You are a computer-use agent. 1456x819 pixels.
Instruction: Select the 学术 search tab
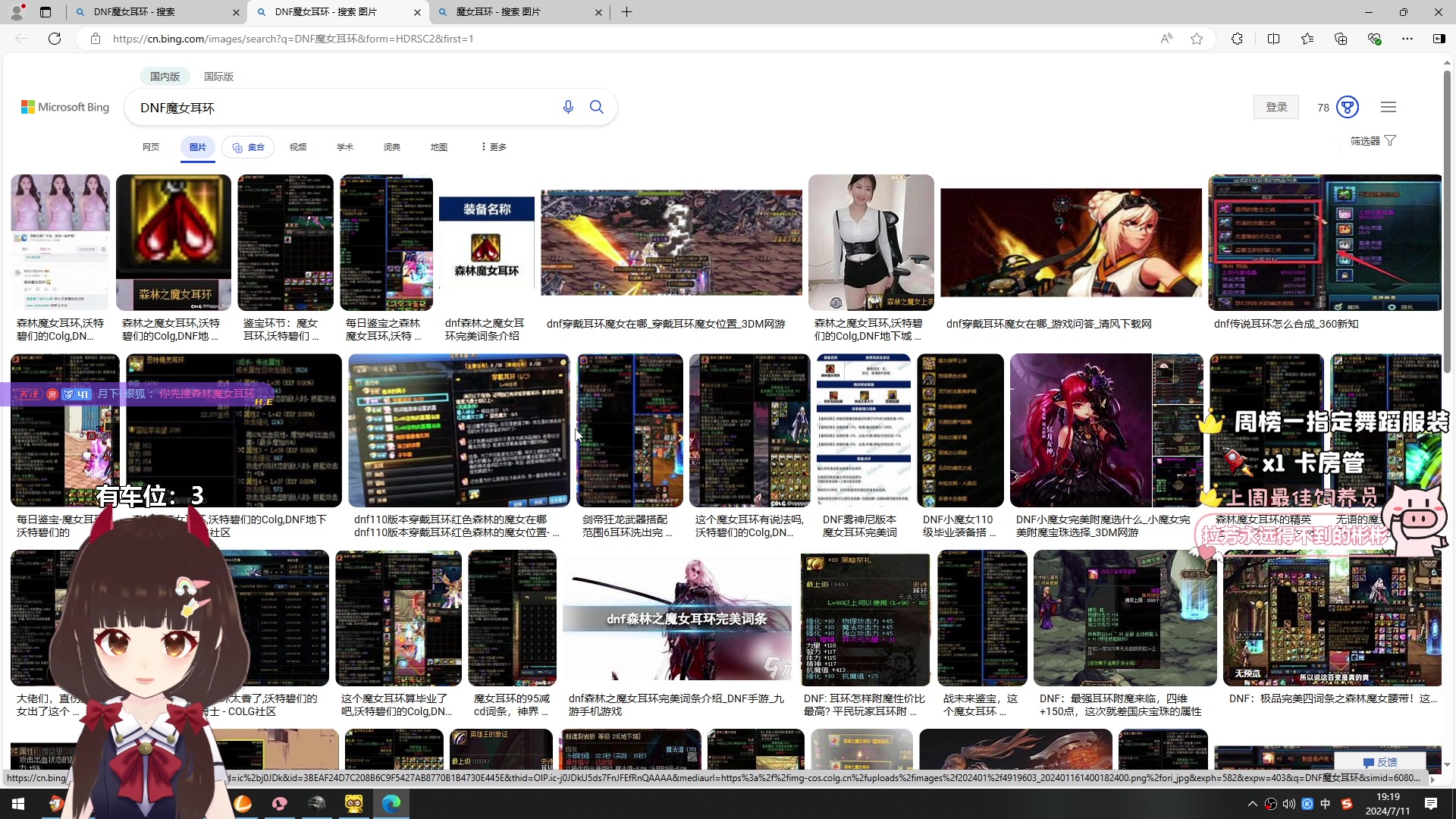(345, 147)
